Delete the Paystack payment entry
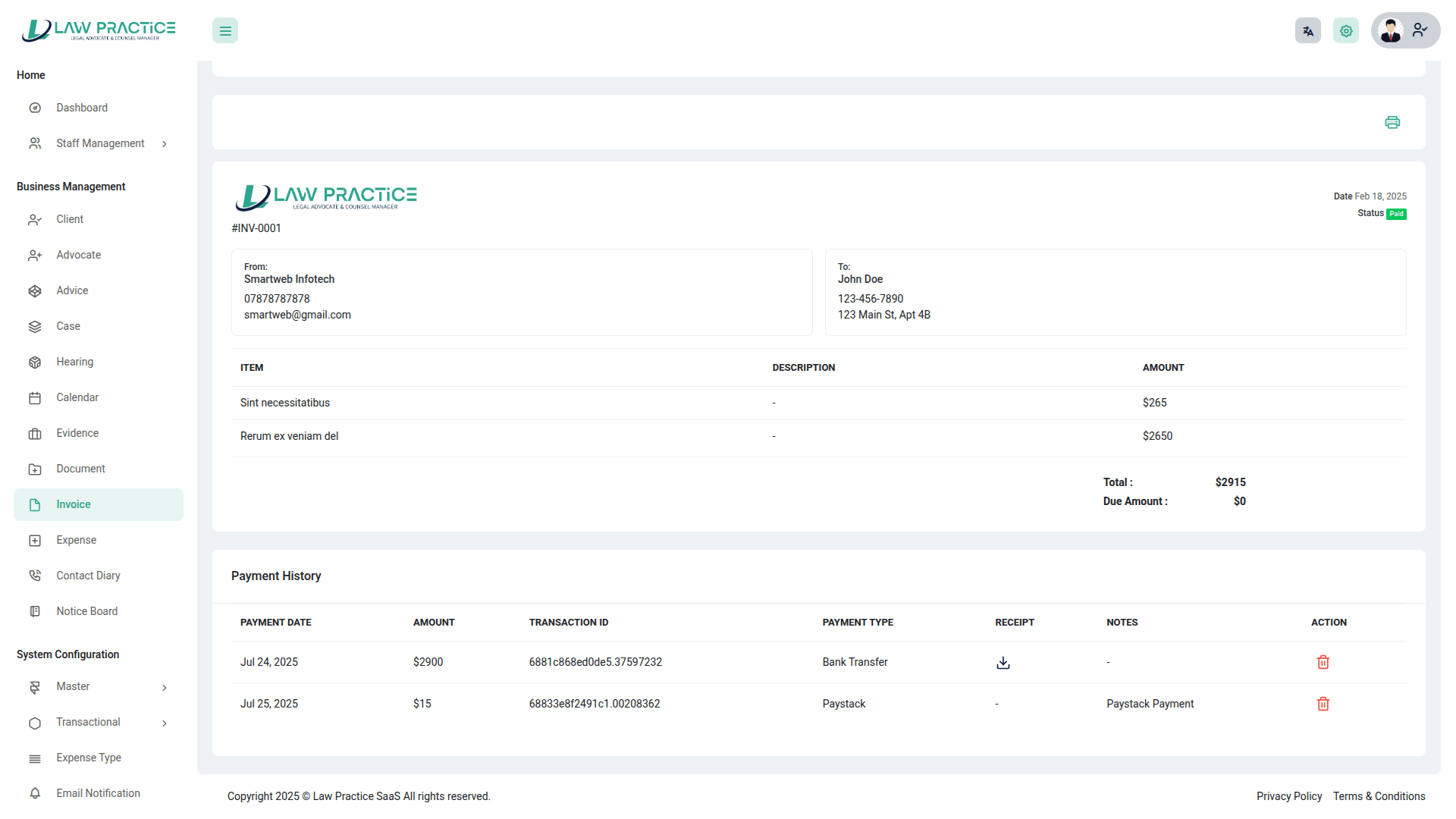This screenshot has height=819, width=1456. coord(1323,704)
